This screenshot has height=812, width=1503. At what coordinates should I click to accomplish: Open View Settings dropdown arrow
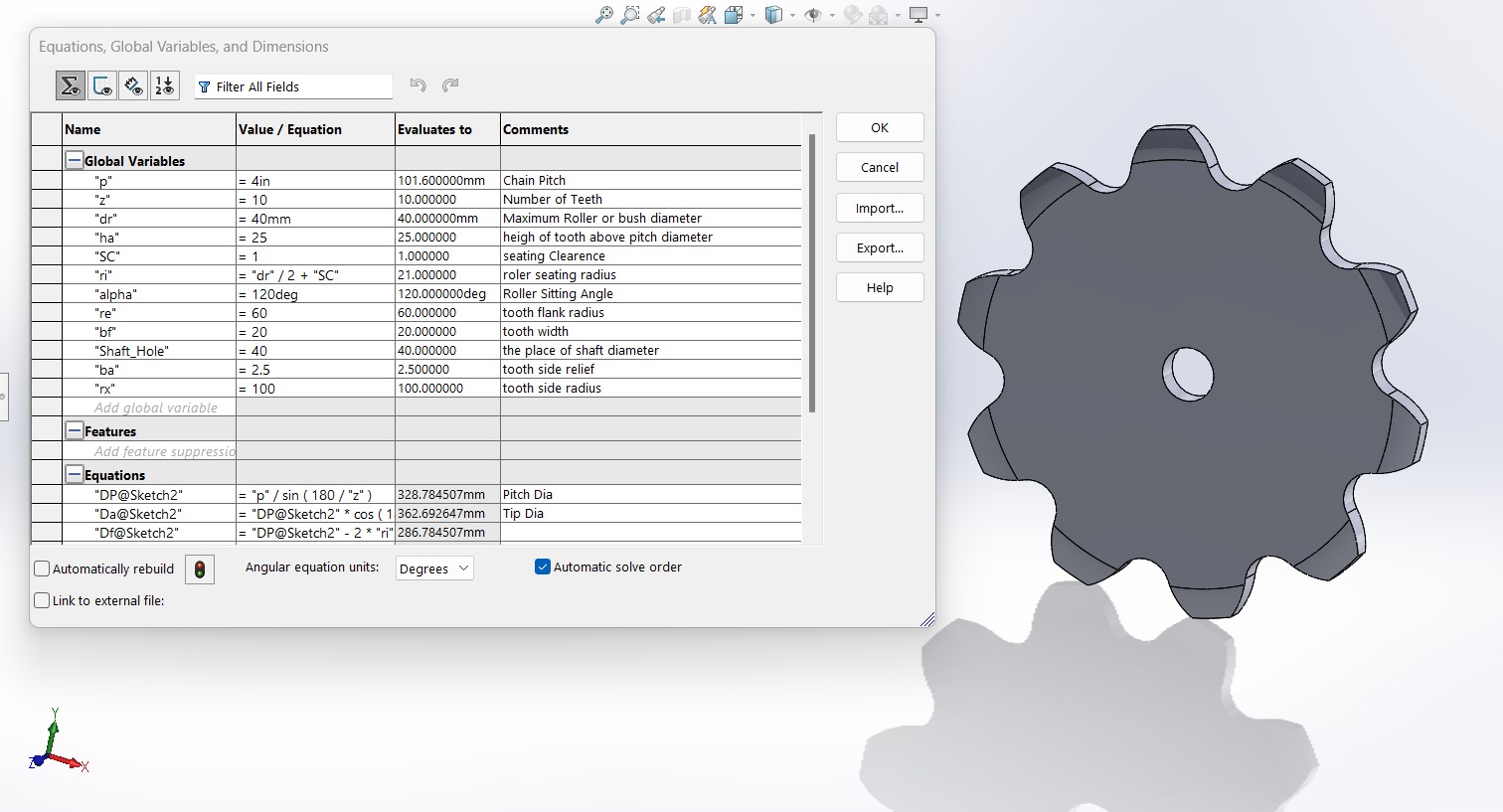tap(937, 16)
